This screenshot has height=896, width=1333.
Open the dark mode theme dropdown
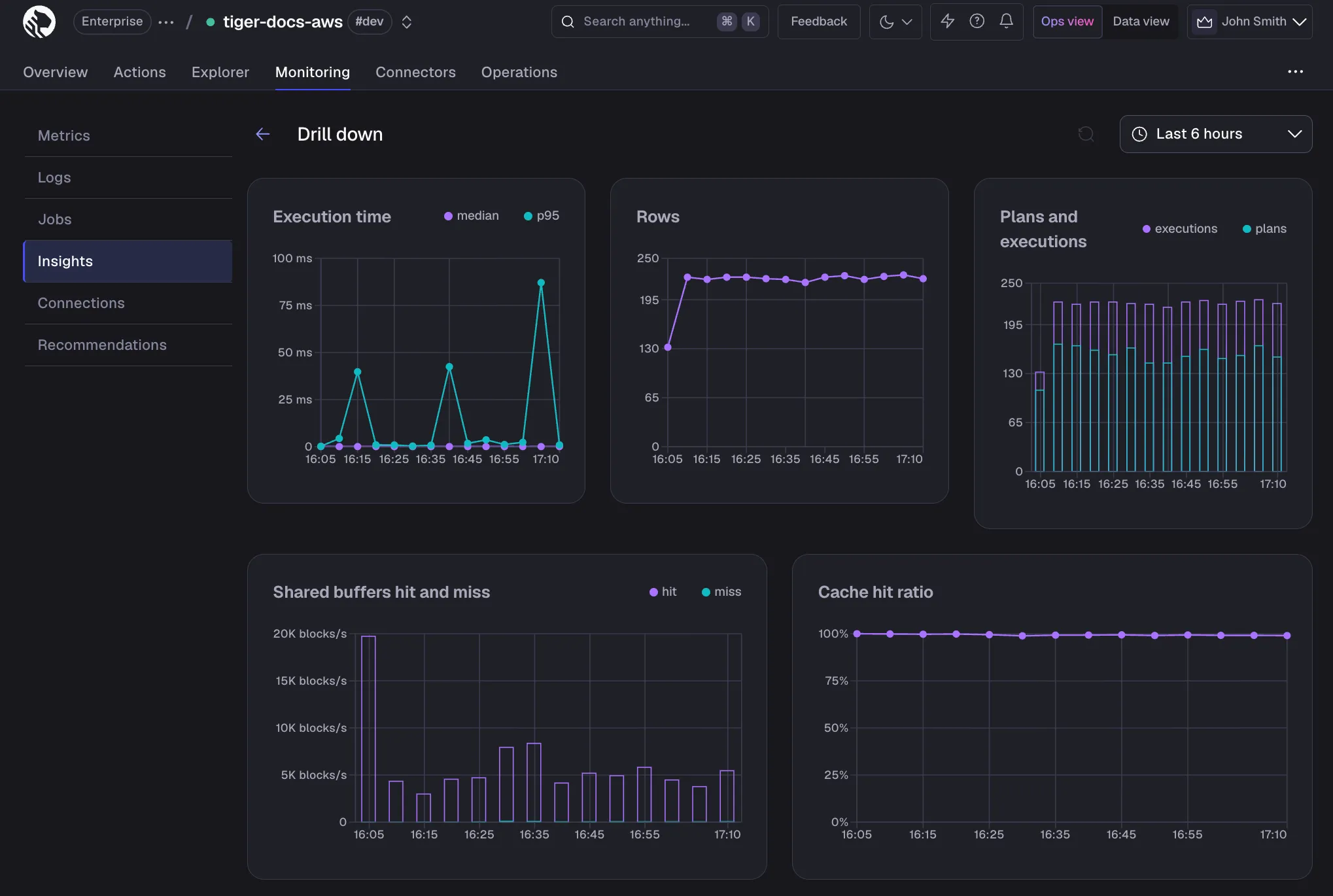pos(895,22)
